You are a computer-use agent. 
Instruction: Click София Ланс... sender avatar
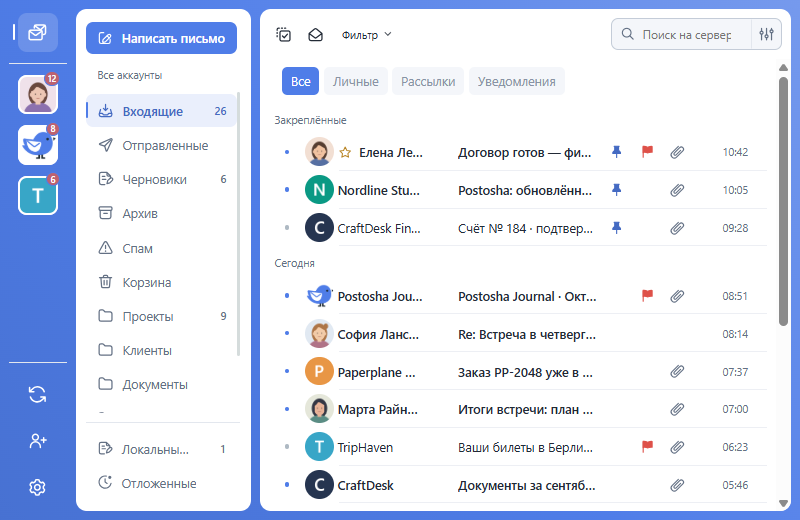coord(319,334)
